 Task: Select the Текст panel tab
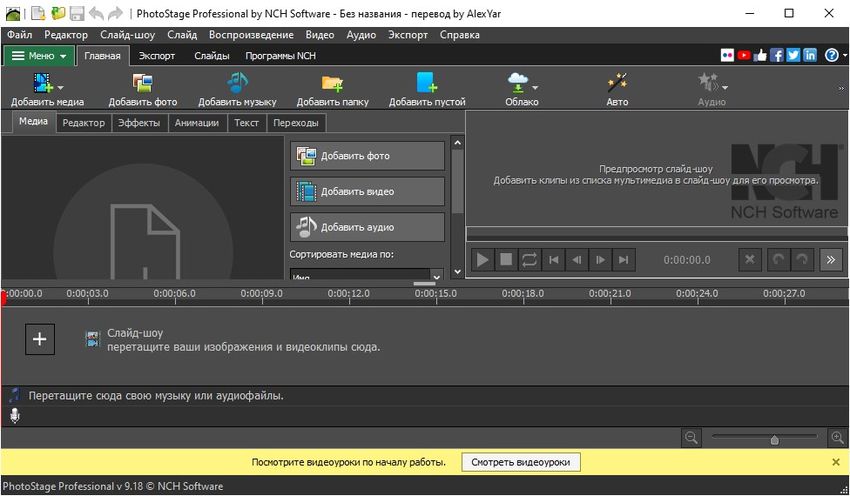[x=246, y=123]
